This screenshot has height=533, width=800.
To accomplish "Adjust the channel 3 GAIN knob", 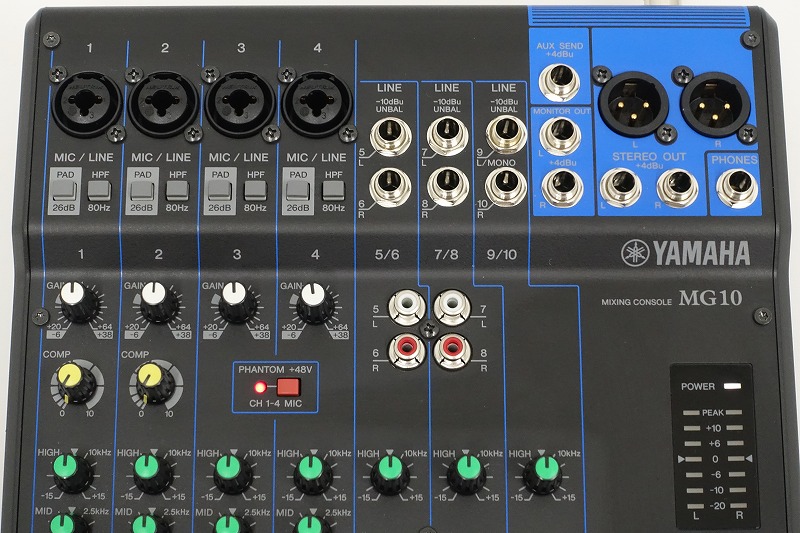I will pos(237,302).
